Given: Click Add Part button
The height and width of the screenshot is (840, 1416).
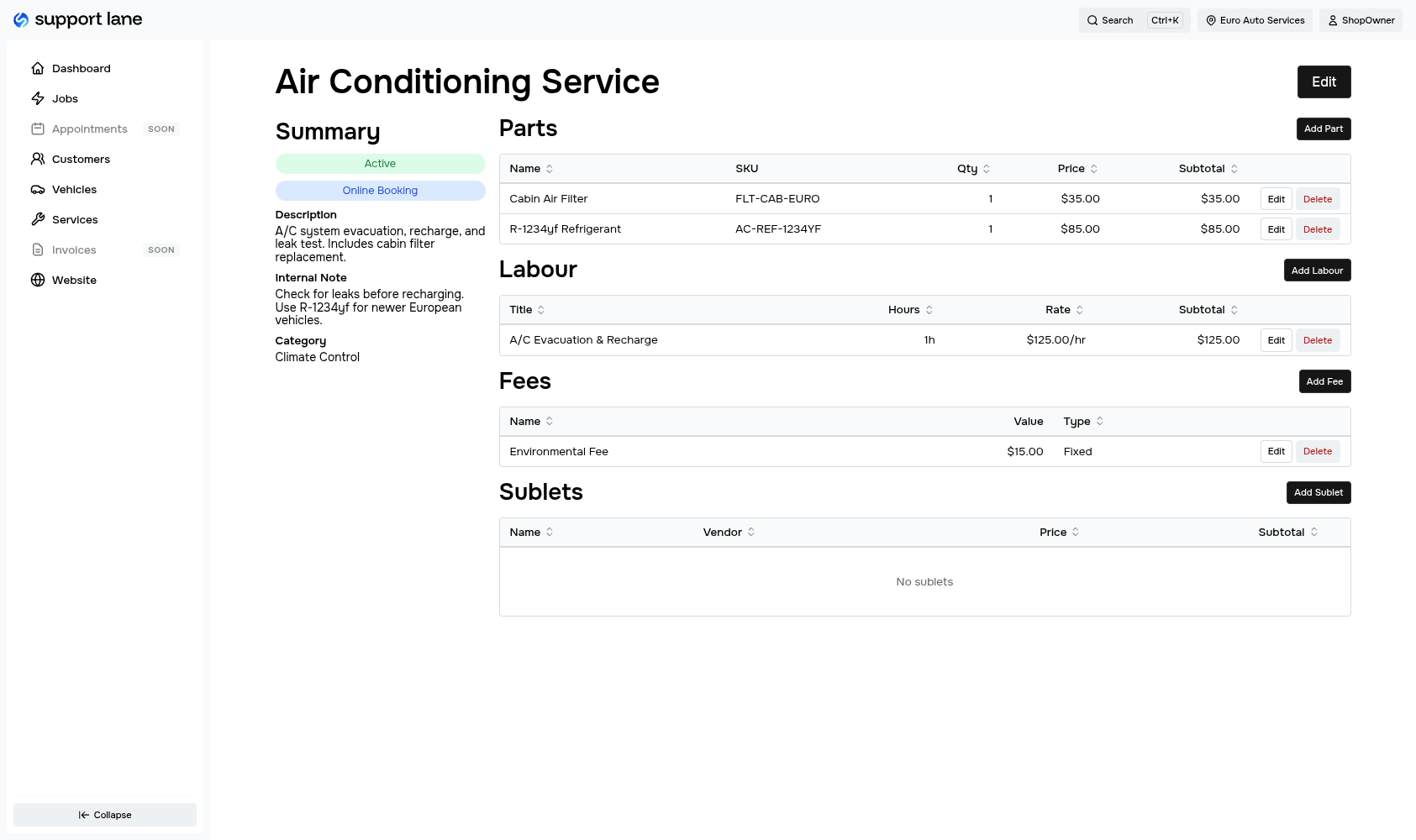Looking at the screenshot, I should (x=1323, y=129).
